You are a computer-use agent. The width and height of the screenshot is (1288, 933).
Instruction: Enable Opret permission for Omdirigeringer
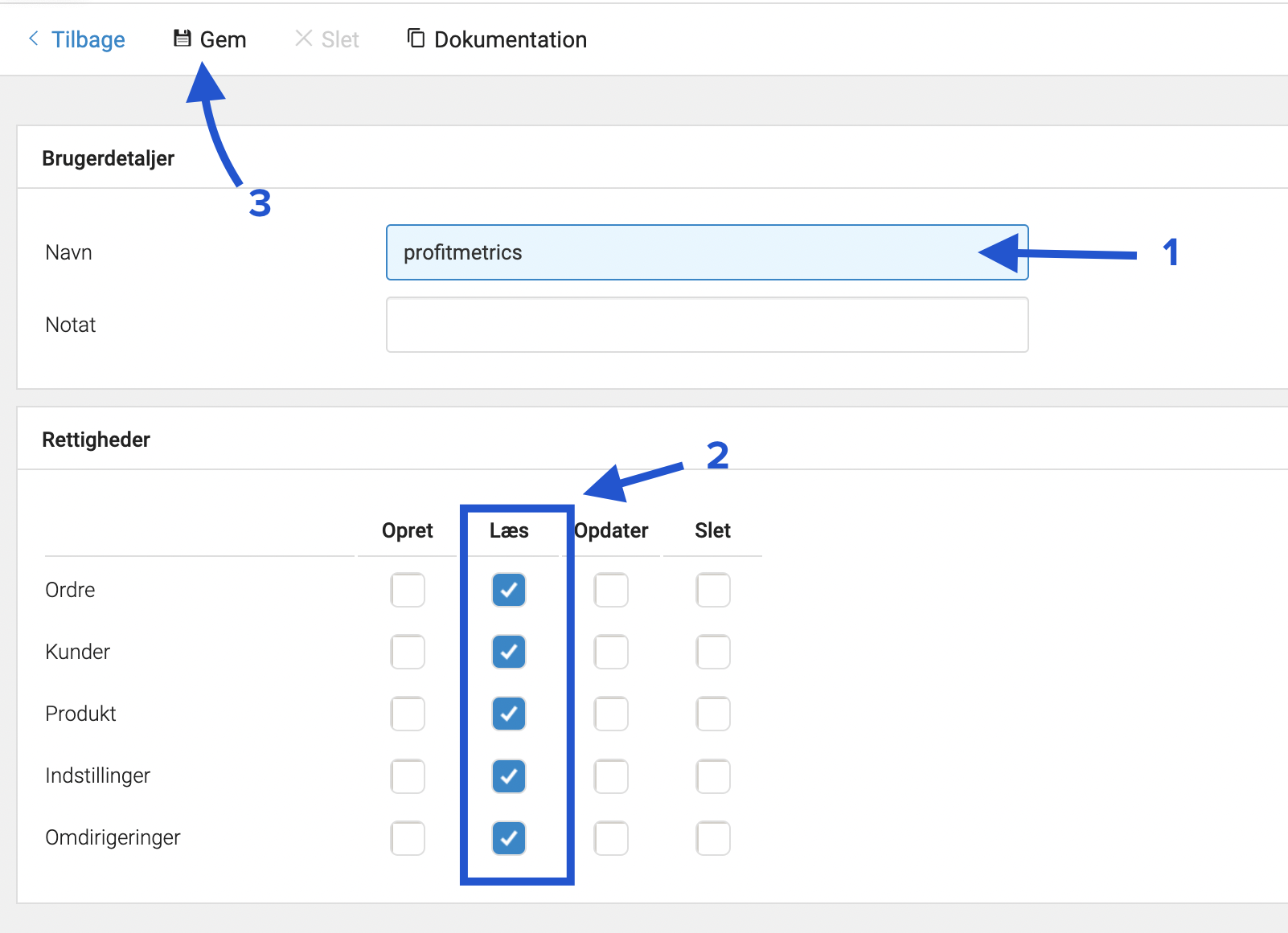[x=408, y=838]
